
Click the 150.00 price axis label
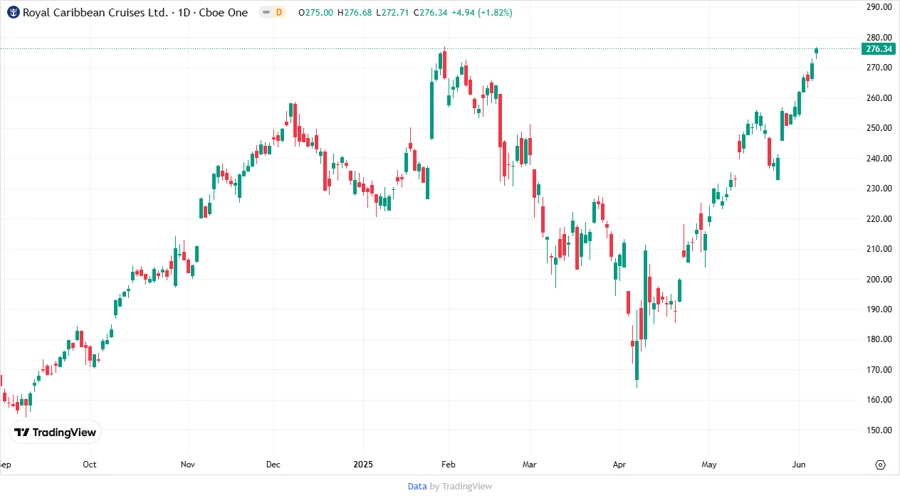879,430
